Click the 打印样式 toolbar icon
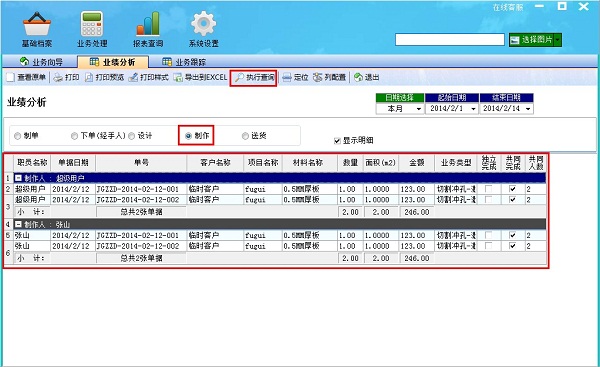The height and width of the screenshot is (367, 600). coord(133,78)
